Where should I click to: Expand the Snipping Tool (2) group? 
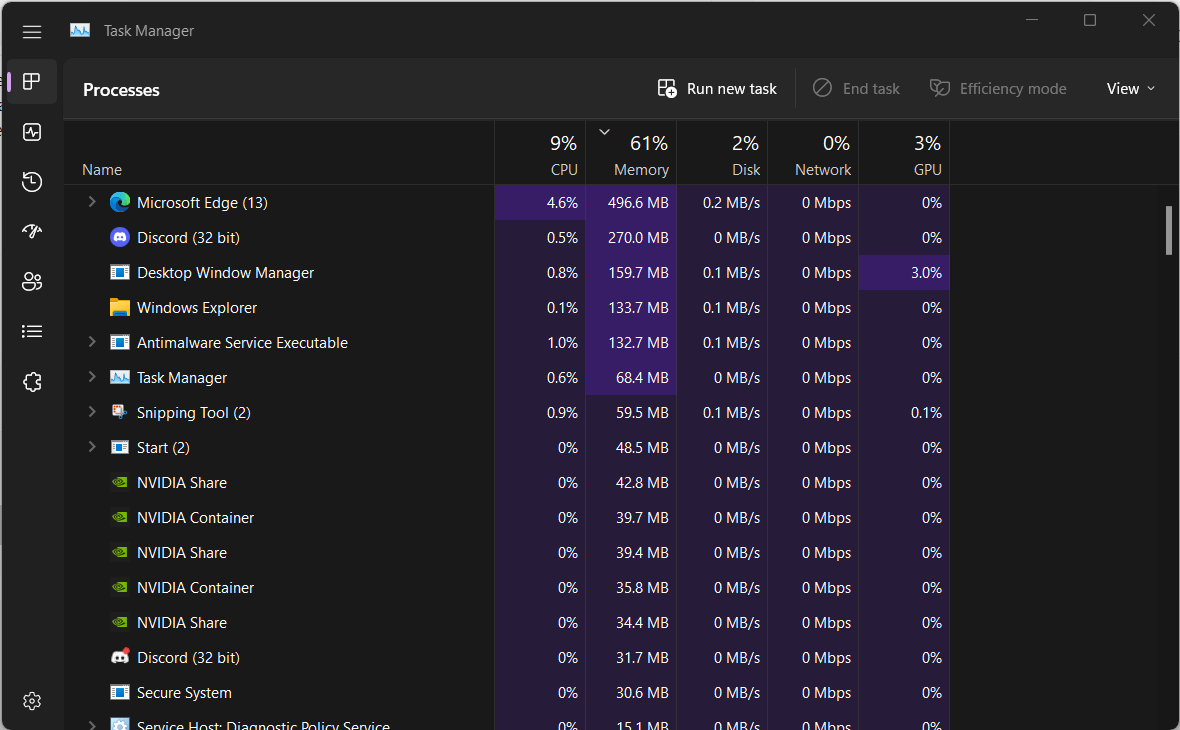(92, 412)
